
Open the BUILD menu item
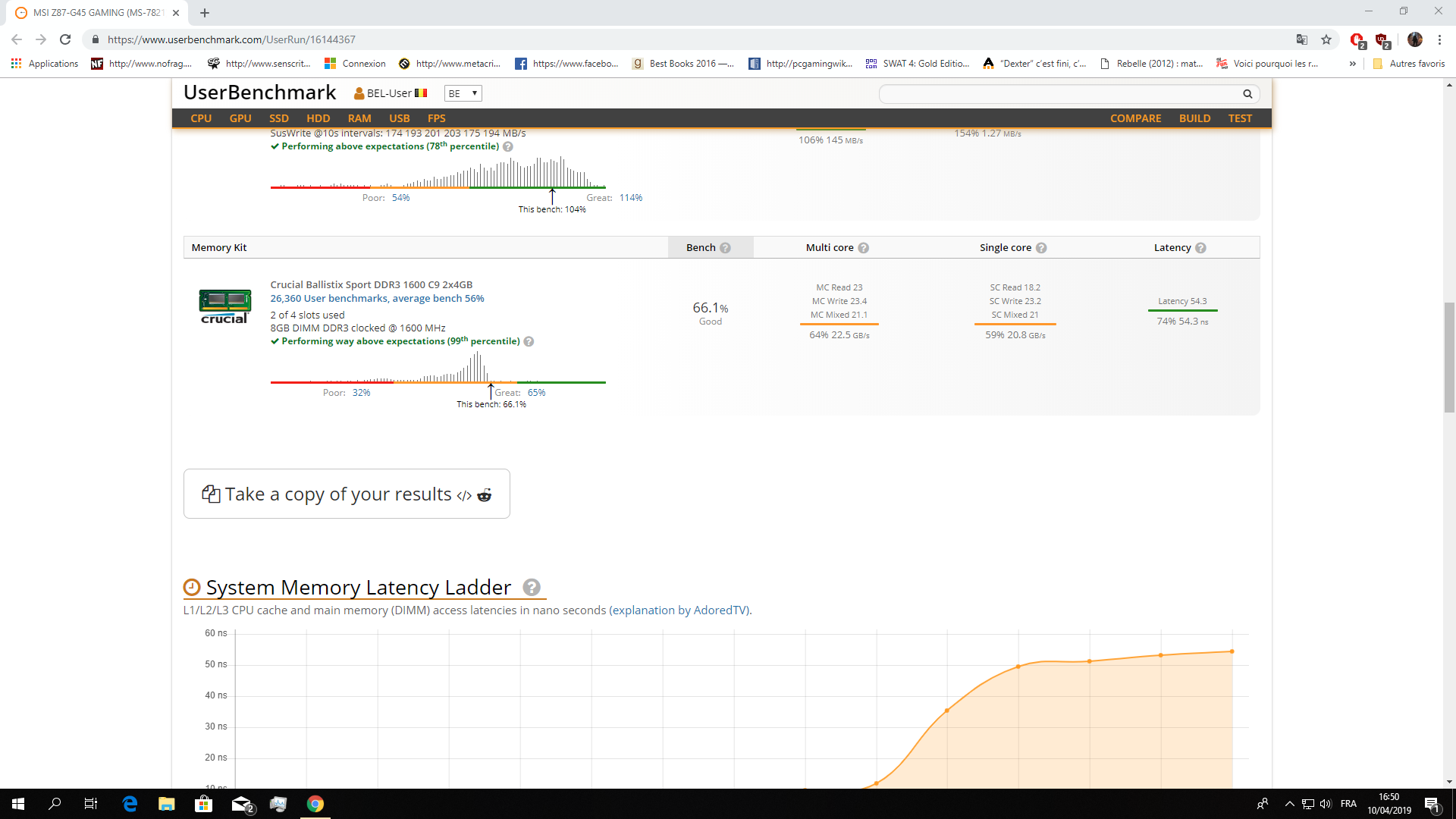click(1195, 118)
